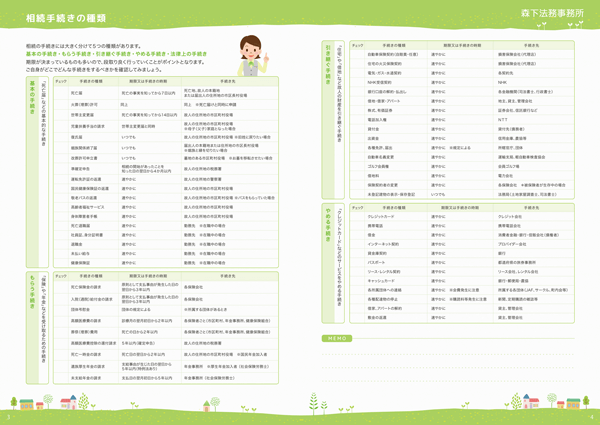Viewport: 600px width, 425px height.
Task: Click the 携帯電話 row name
Action: click(x=375, y=226)
